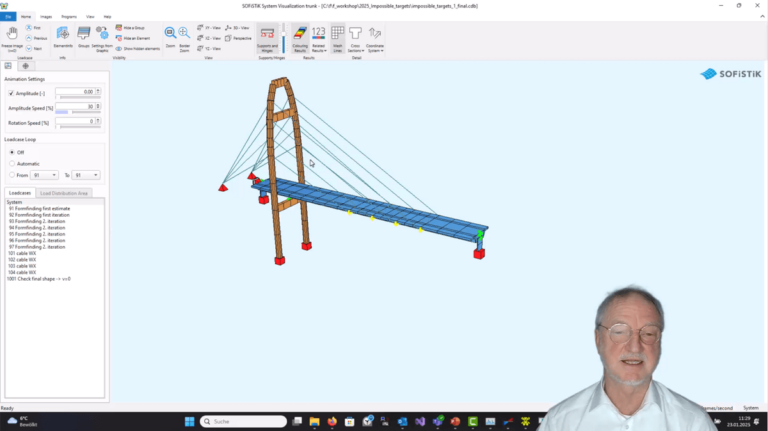
Task: Click the Rotation Speed stepper arrows
Action: click(x=98, y=121)
